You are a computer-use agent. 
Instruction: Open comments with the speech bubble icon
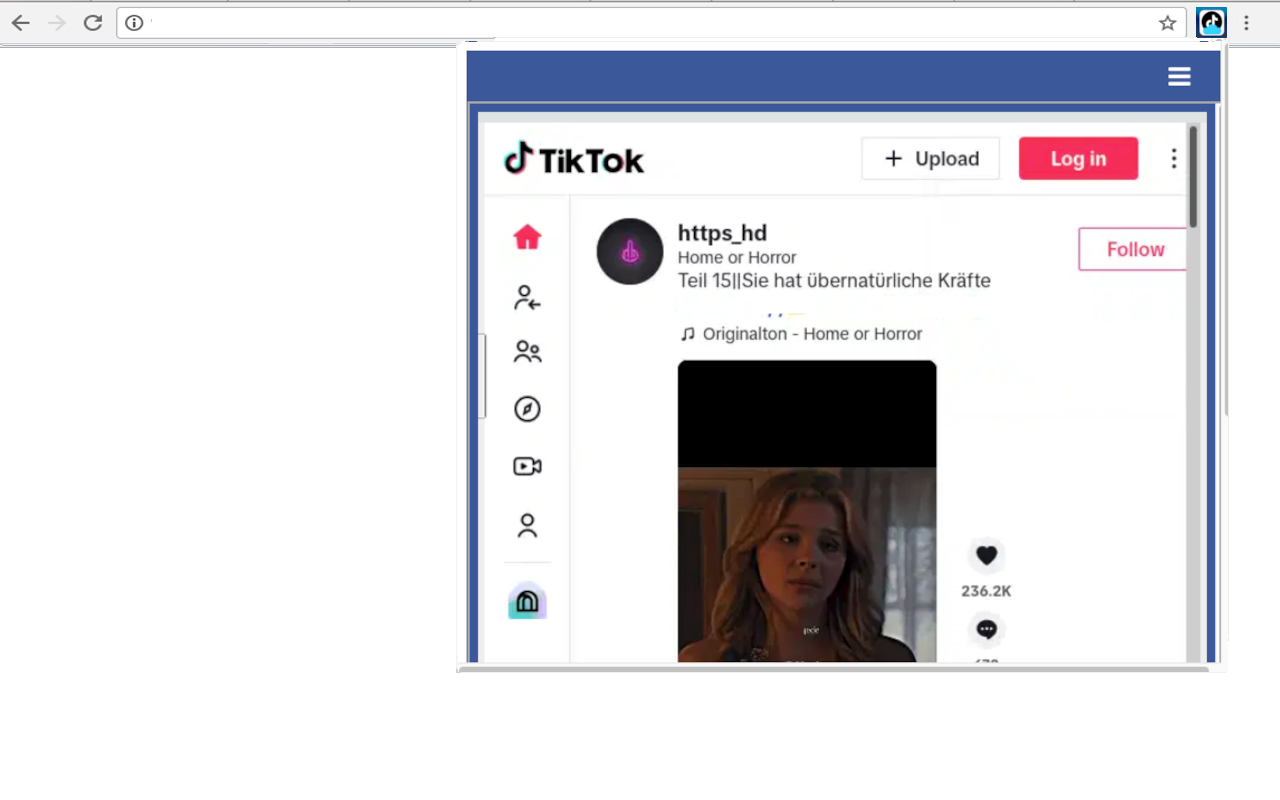[x=987, y=629]
